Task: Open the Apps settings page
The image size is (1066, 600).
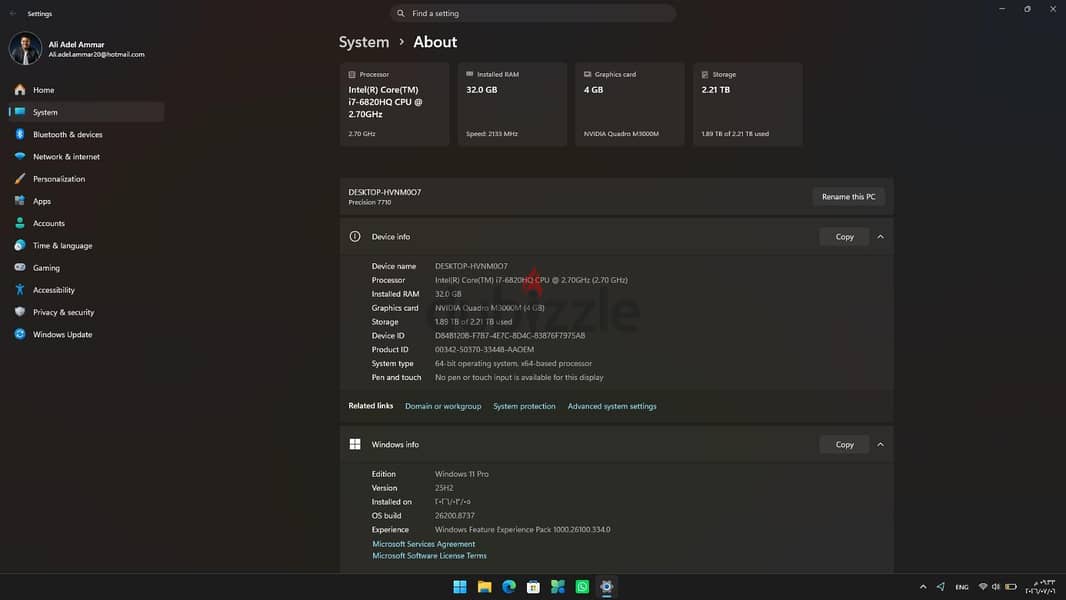Action: point(86,201)
